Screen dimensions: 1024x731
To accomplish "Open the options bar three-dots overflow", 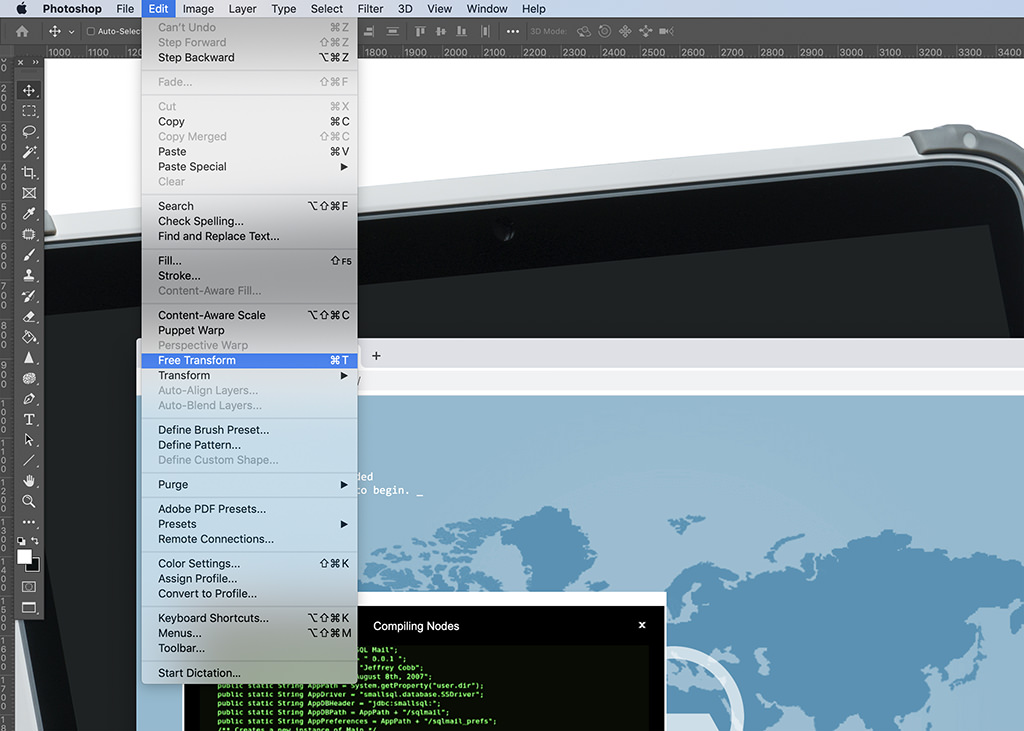I will [x=513, y=31].
